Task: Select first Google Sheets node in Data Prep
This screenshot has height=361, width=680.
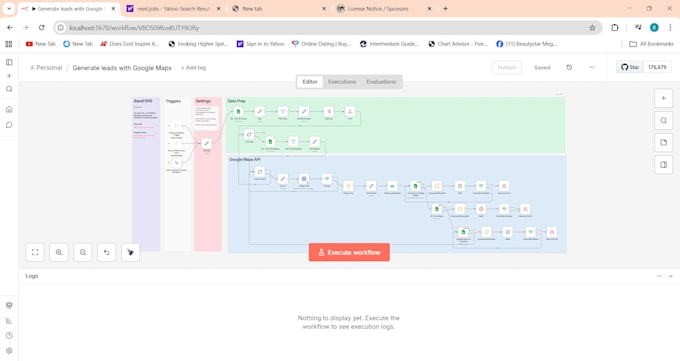Action: pyautogui.click(x=238, y=112)
